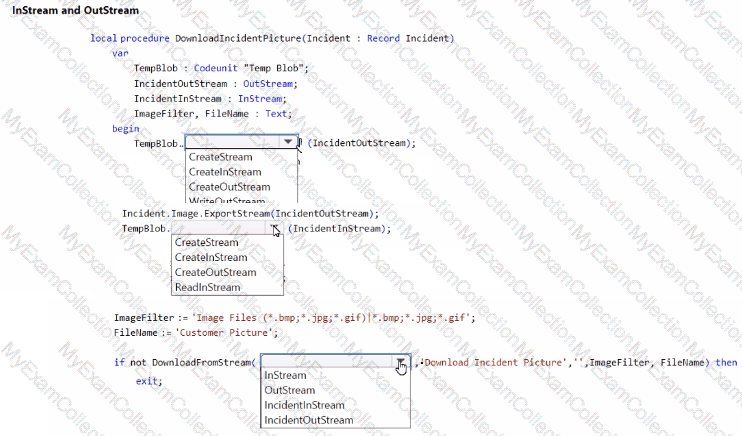Select the IncidentInStream list option
The image size is (742, 436).
[304, 406]
